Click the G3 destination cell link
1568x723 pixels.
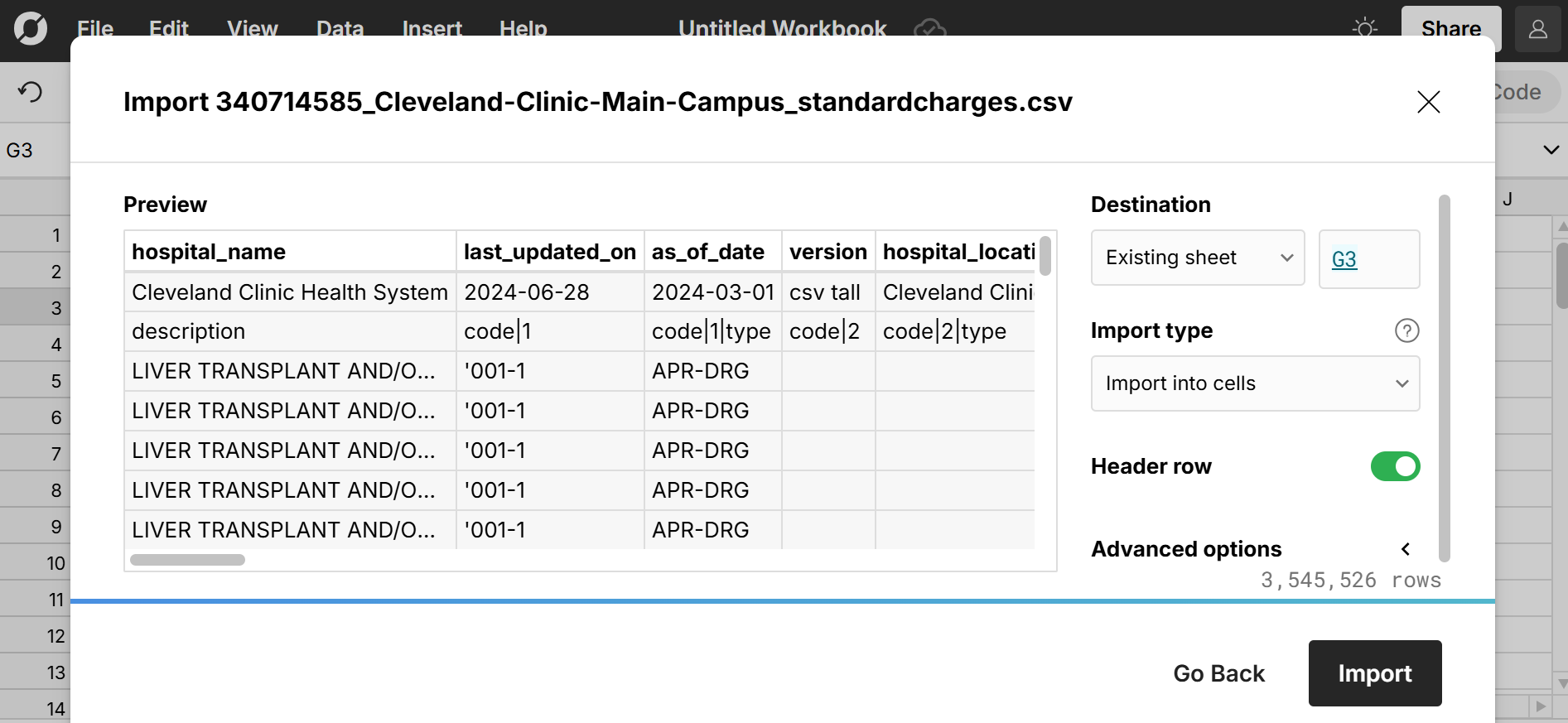click(1344, 259)
